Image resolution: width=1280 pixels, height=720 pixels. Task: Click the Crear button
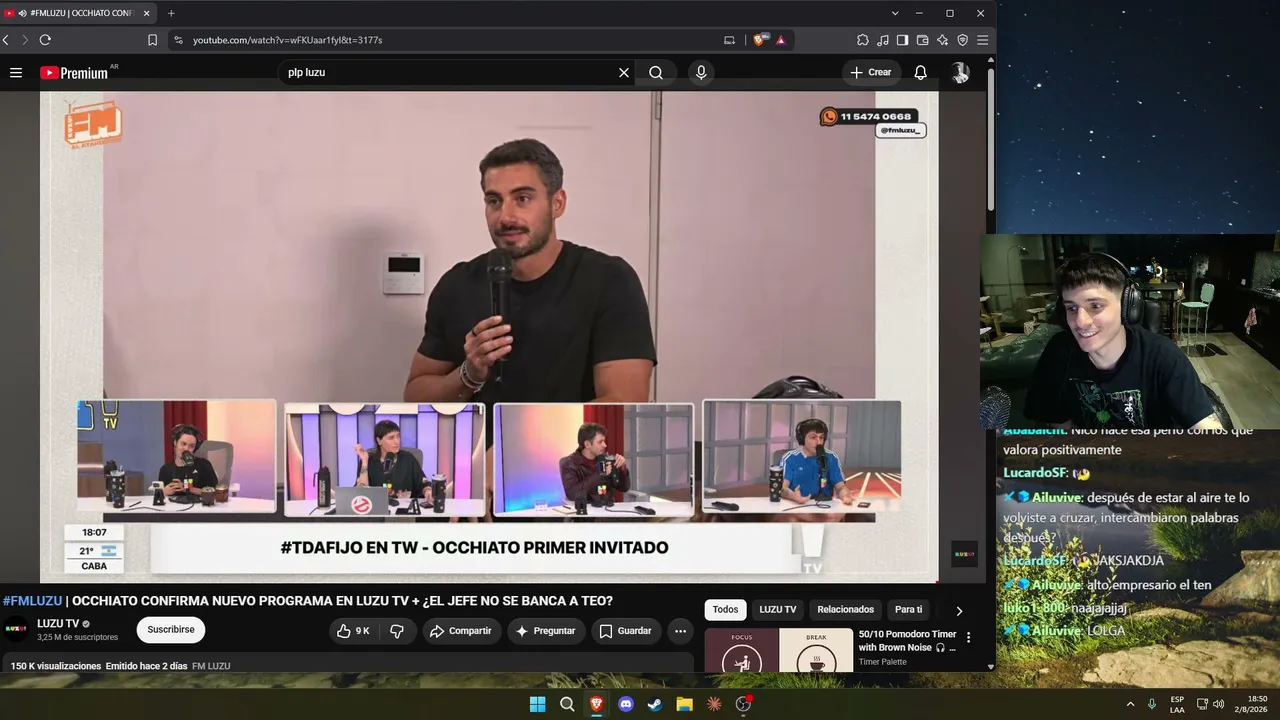870,72
